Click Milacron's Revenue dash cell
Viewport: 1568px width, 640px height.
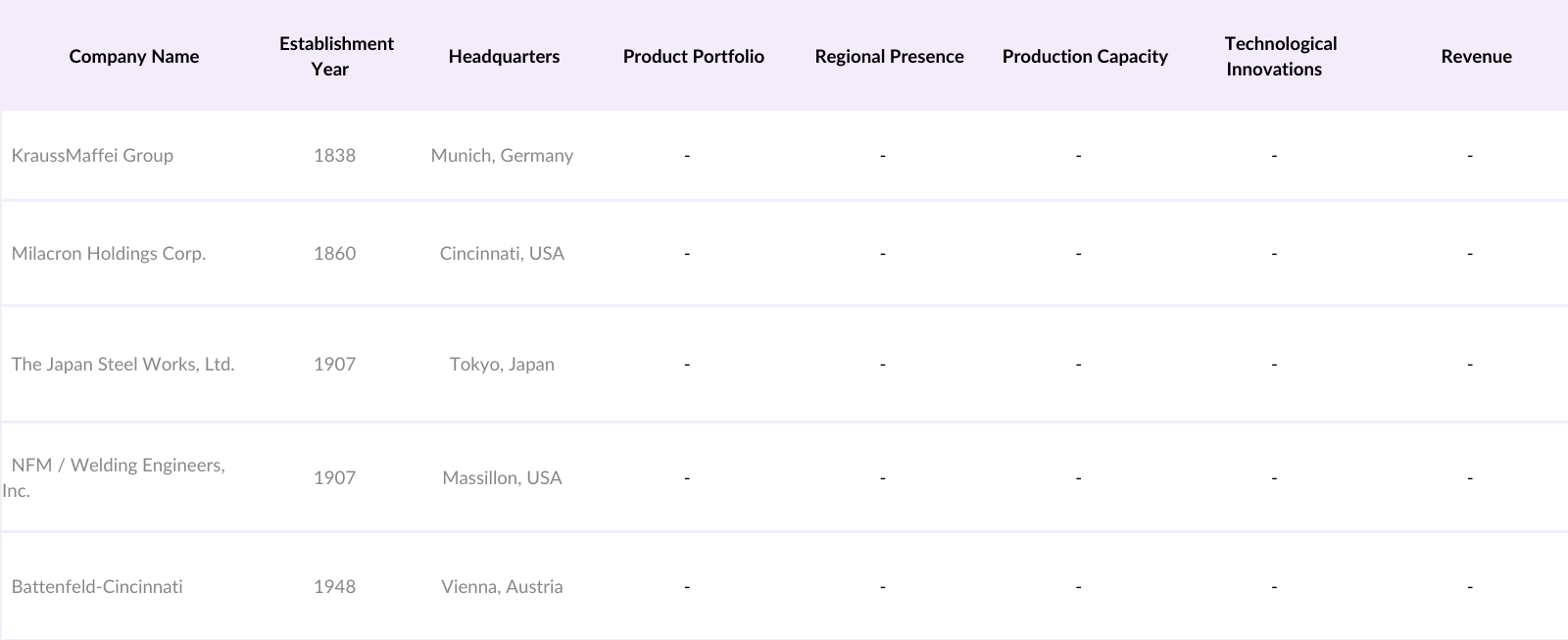[x=1470, y=253]
